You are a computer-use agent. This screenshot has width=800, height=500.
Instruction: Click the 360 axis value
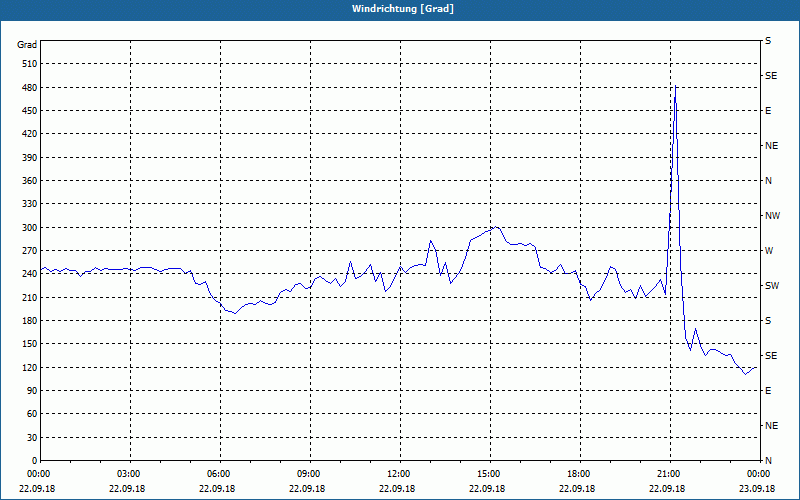[30, 181]
